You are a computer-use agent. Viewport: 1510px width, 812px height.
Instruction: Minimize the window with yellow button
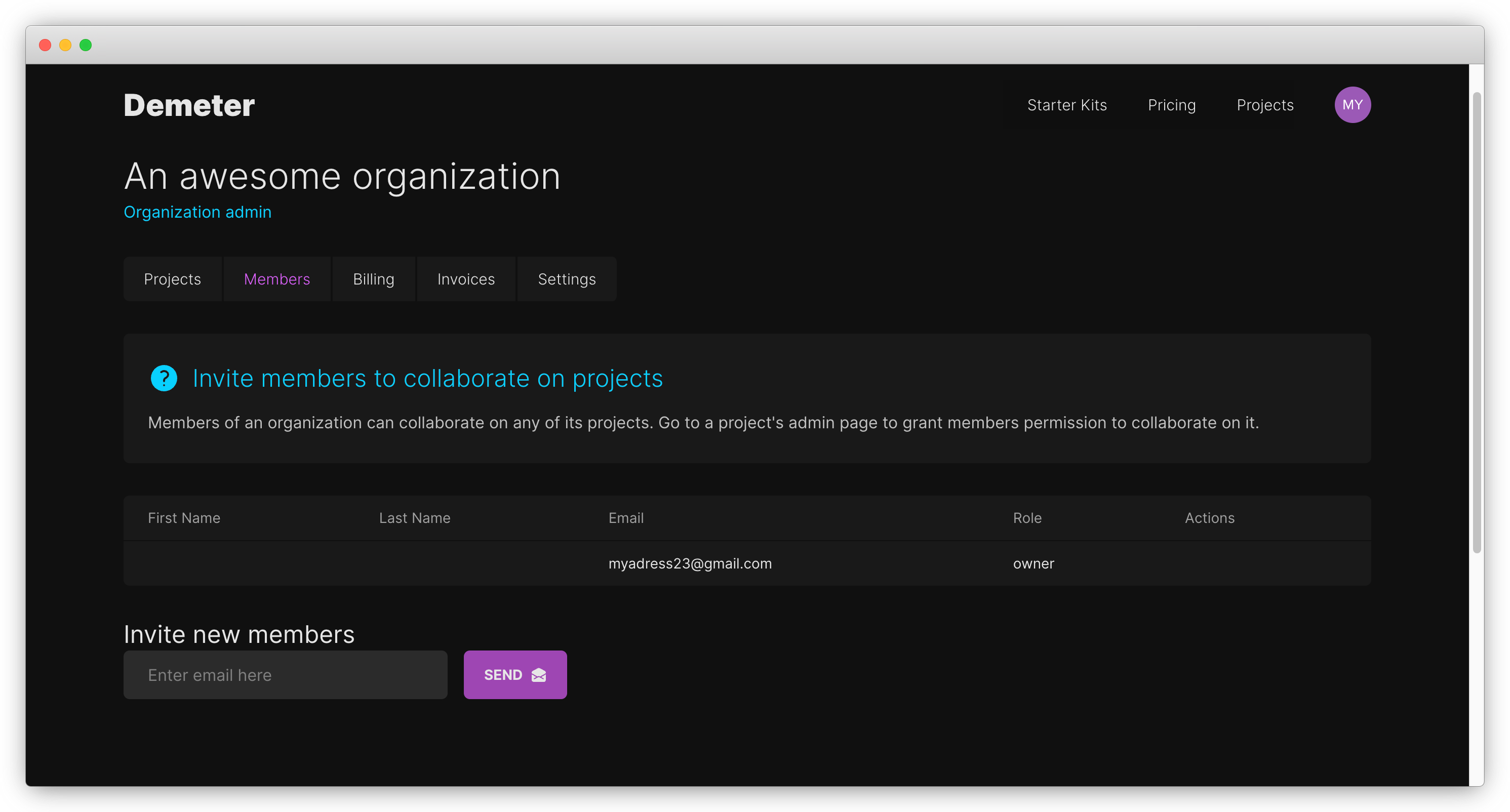65,45
